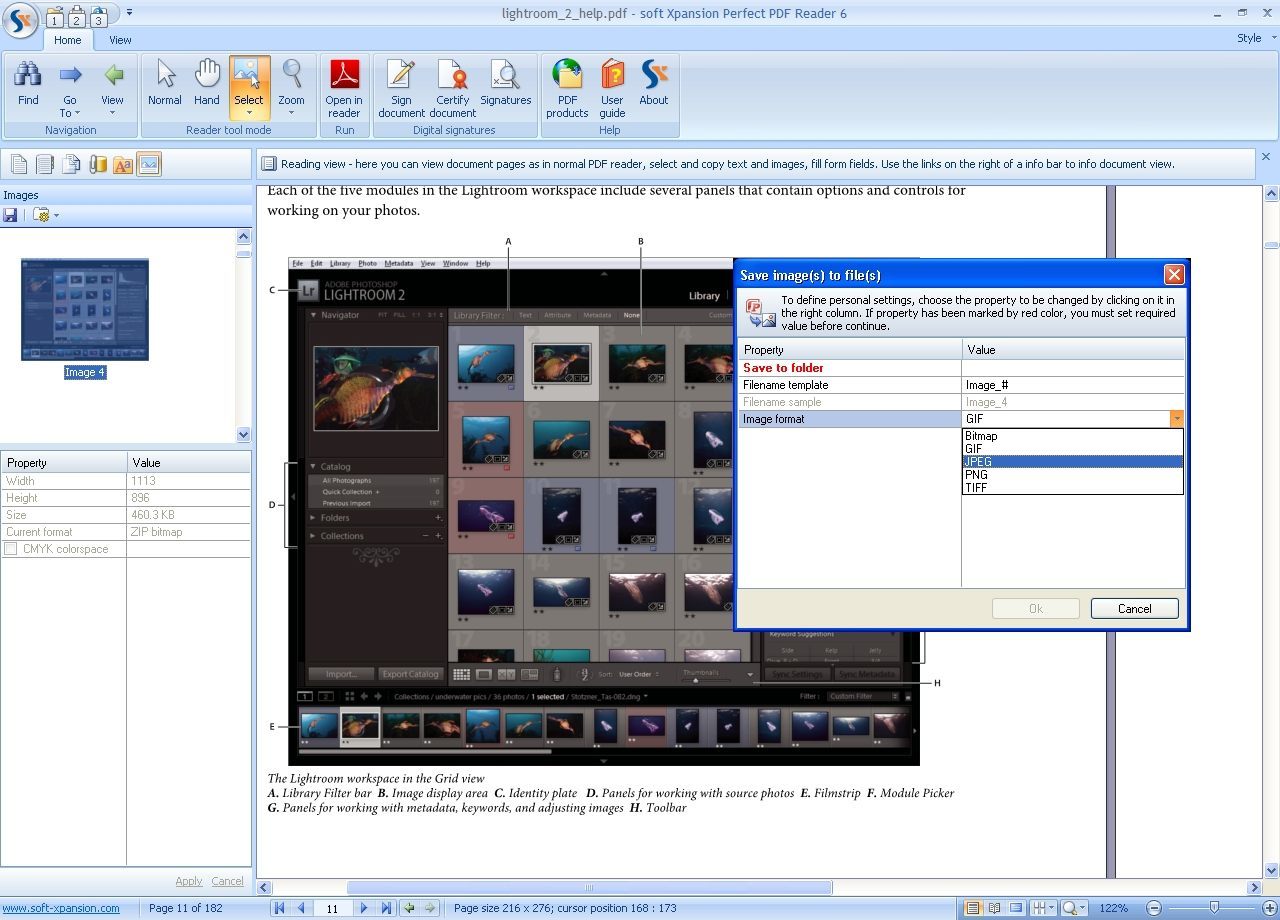
Task: Select PNG in the image format list
Action: click(1072, 475)
